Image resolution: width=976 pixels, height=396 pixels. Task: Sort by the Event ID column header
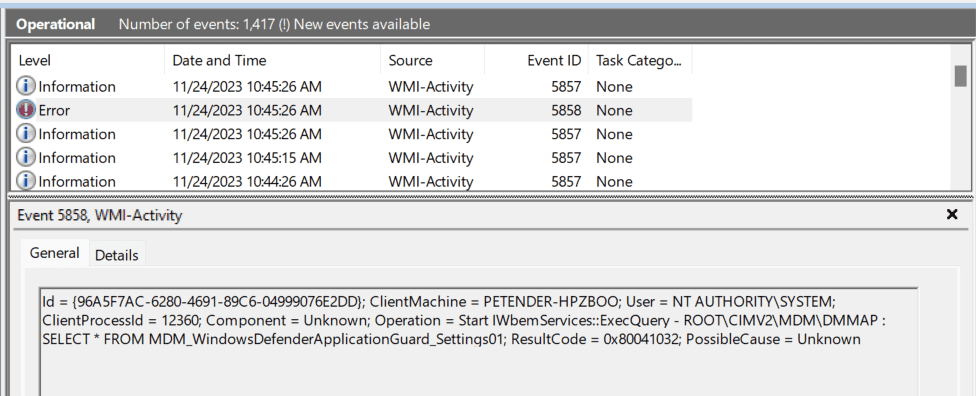pos(537,60)
